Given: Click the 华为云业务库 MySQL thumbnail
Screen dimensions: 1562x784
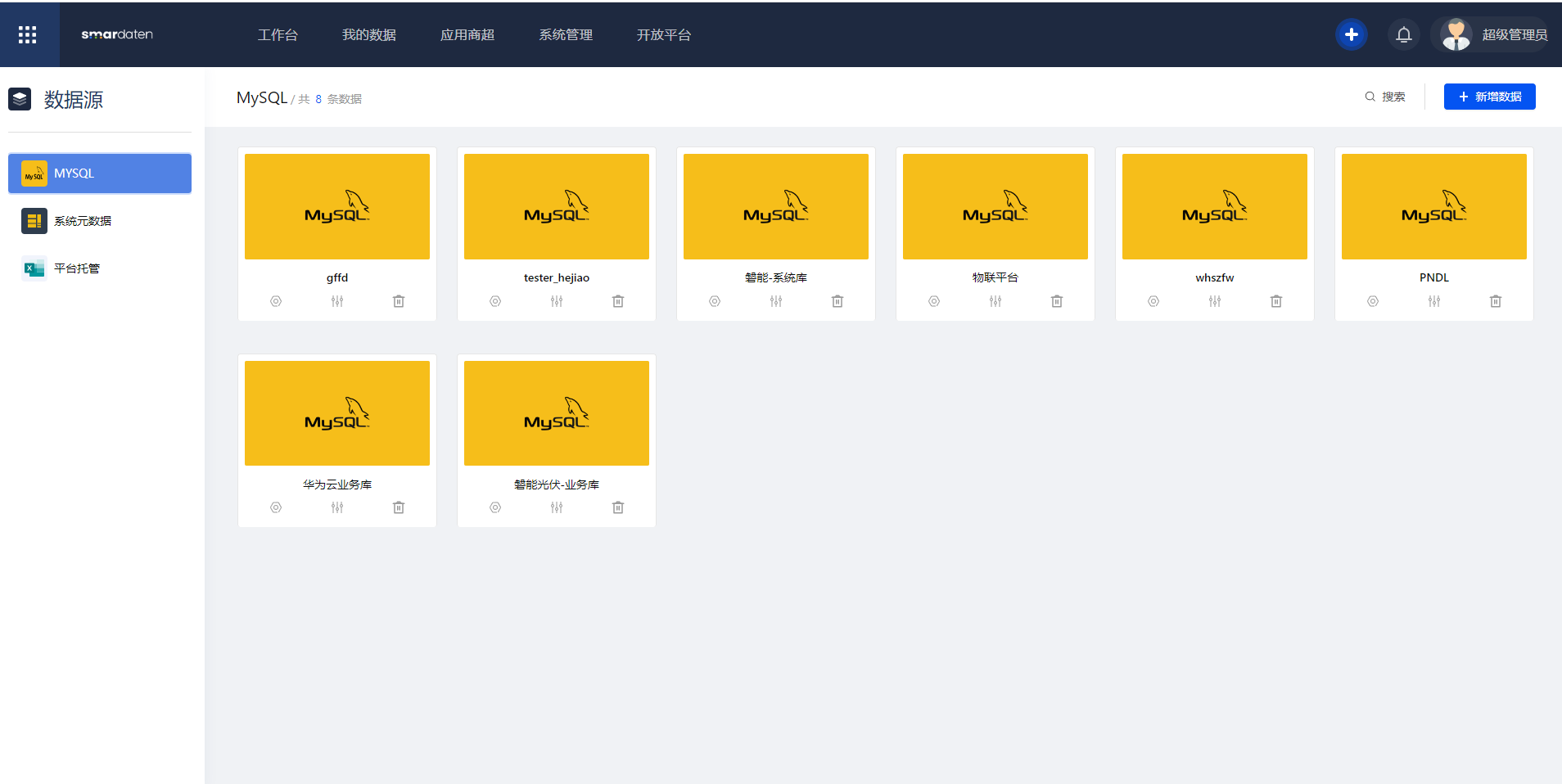Looking at the screenshot, I should pos(337,413).
